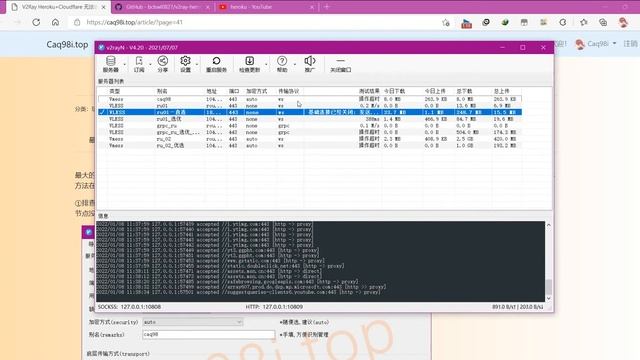The height and width of the screenshot is (360, 640).
Task: Select server row ru_02_选优
Action: tap(310, 145)
